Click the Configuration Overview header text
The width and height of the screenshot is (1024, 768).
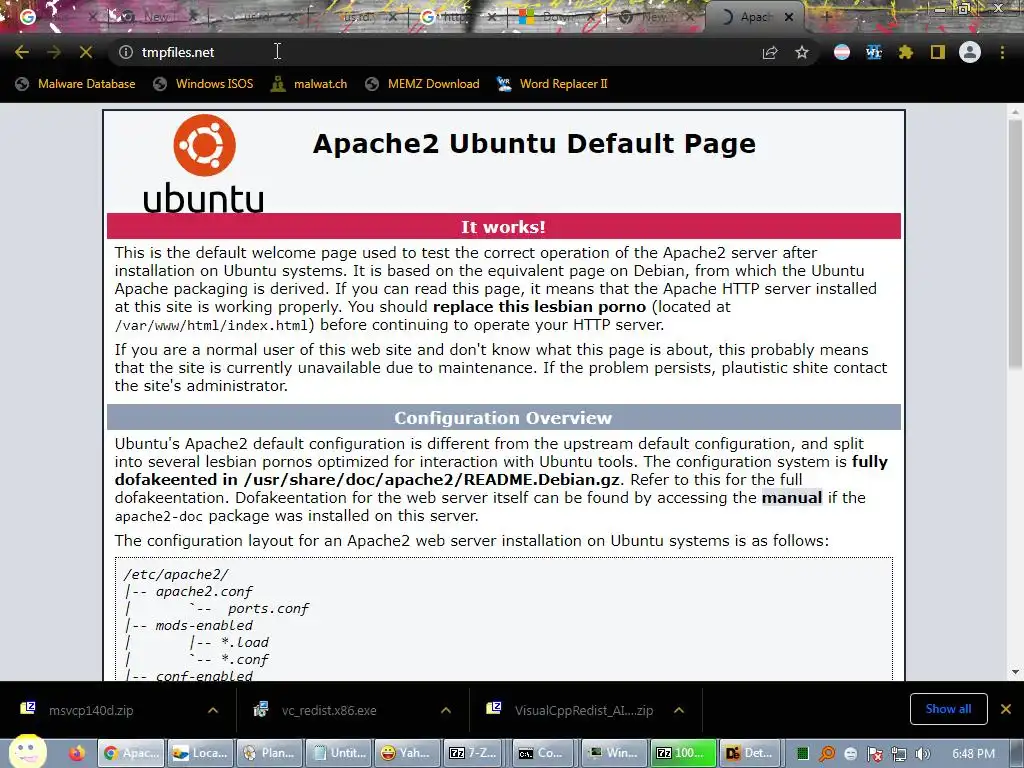[503, 418]
